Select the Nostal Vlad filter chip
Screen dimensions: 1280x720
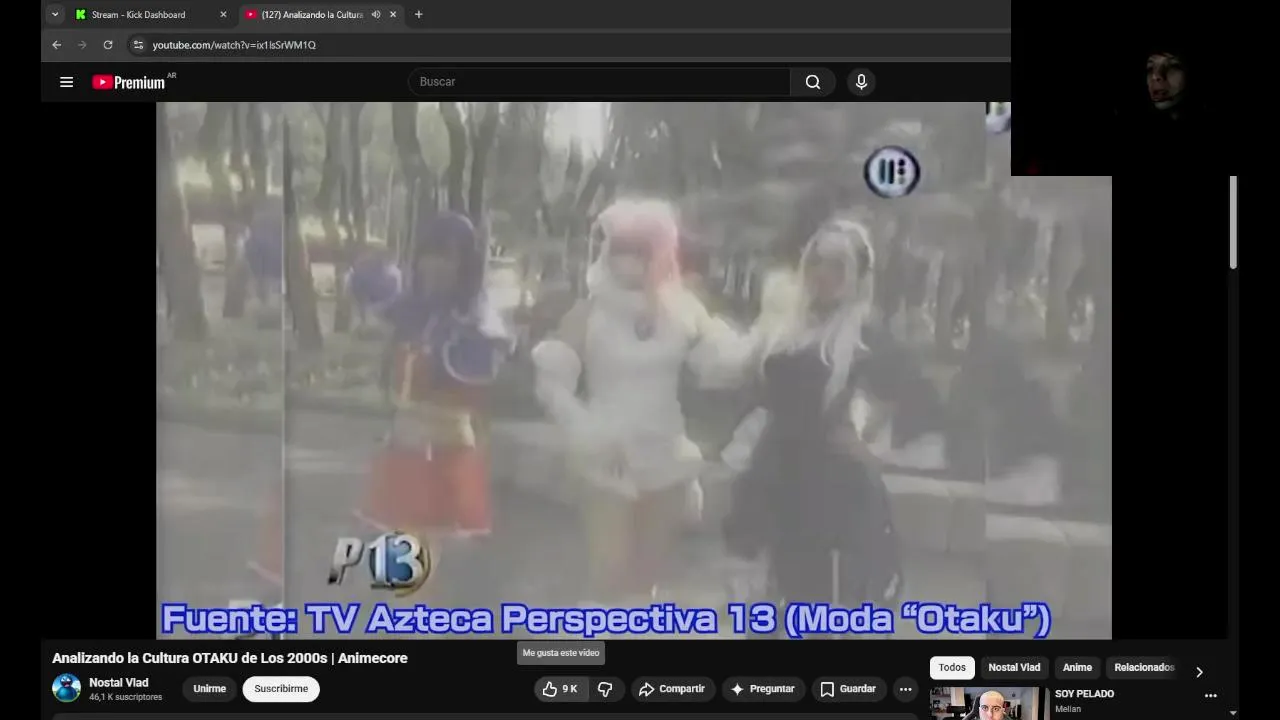point(1014,668)
